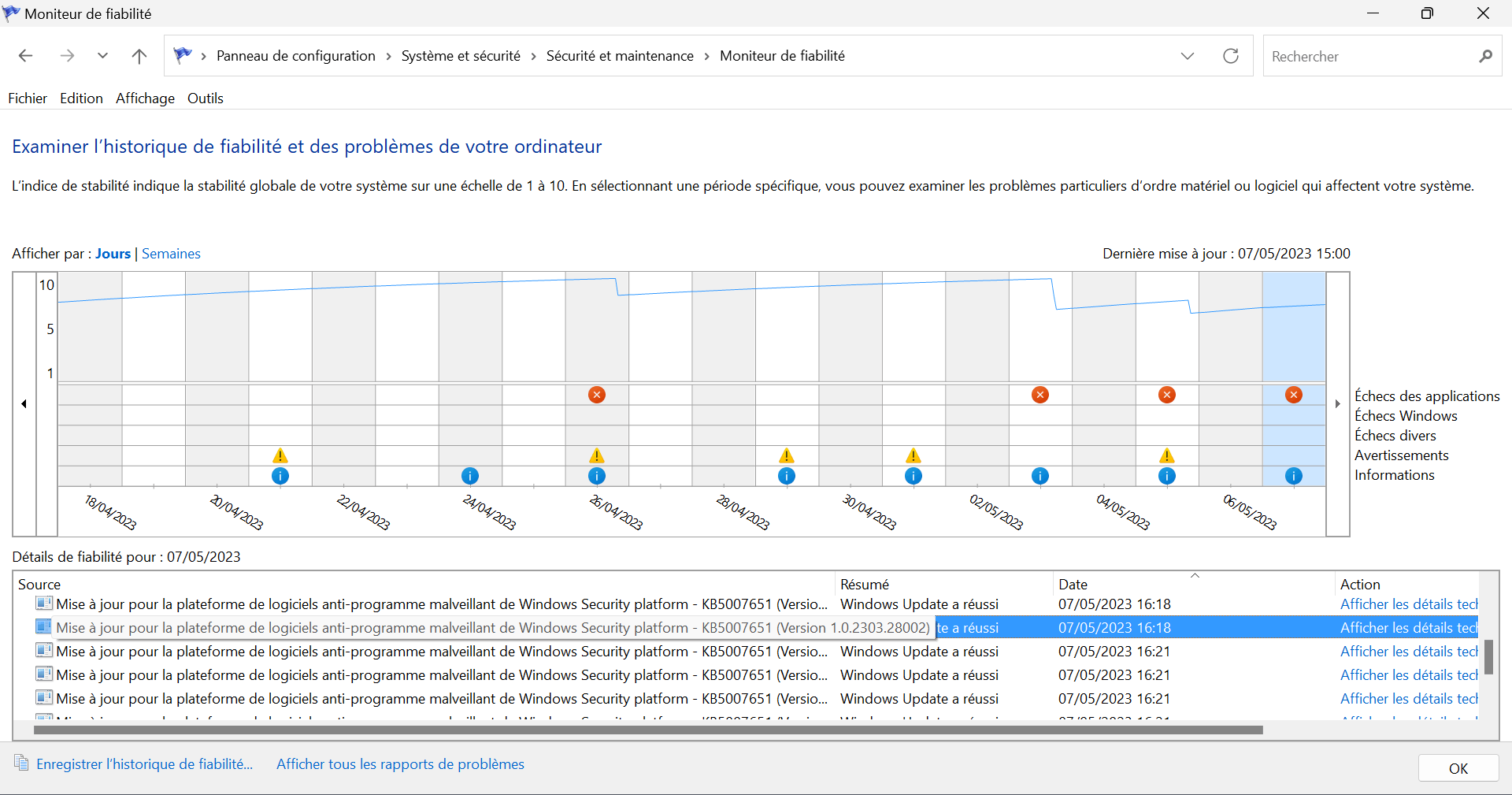
Task: Select the warning icon on 26/04/2023
Action: point(597,455)
